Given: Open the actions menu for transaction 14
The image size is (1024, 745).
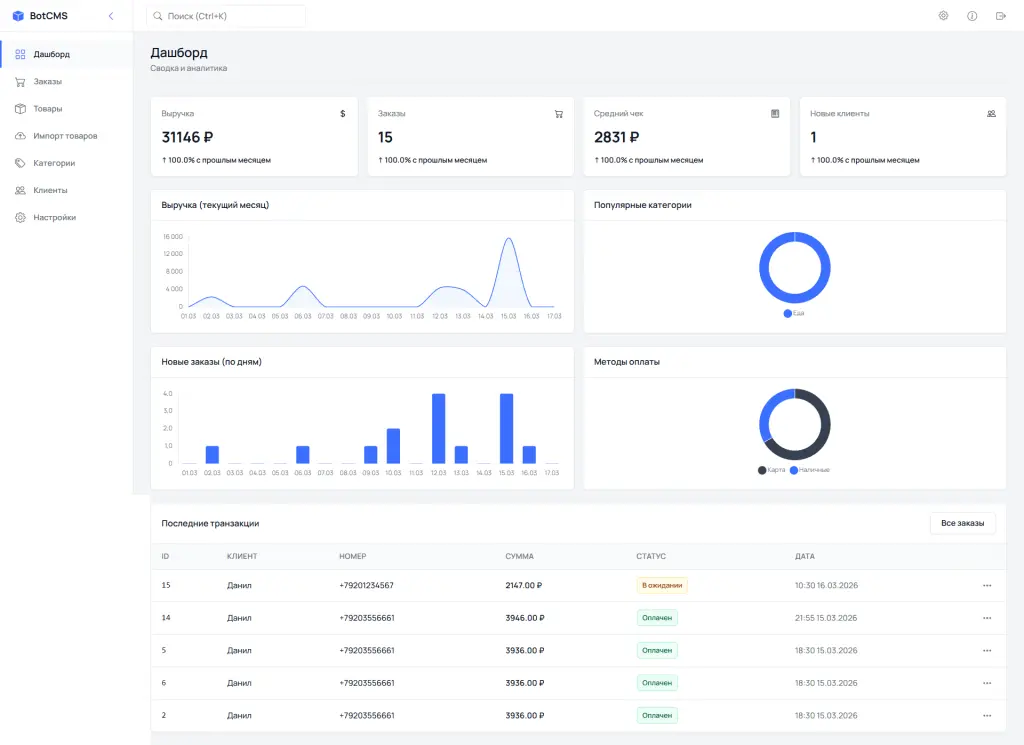Looking at the screenshot, I should [987, 618].
